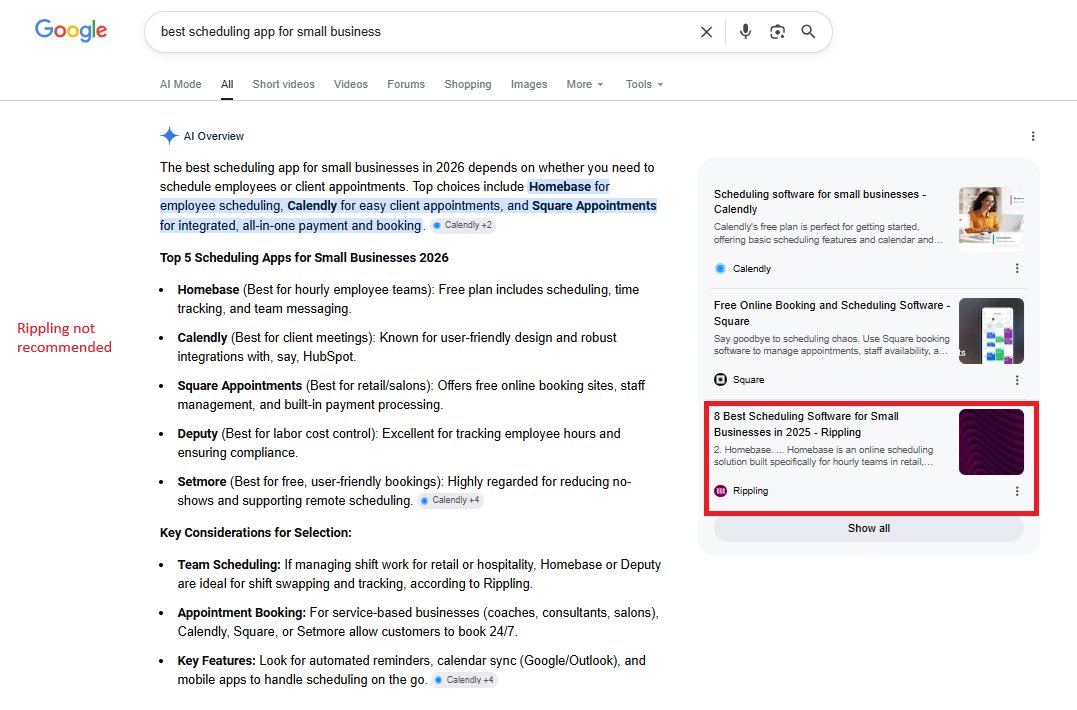Click the highlighted 'Square Appointments' text in the overview
This screenshot has width=1077, height=710.
click(x=594, y=205)
